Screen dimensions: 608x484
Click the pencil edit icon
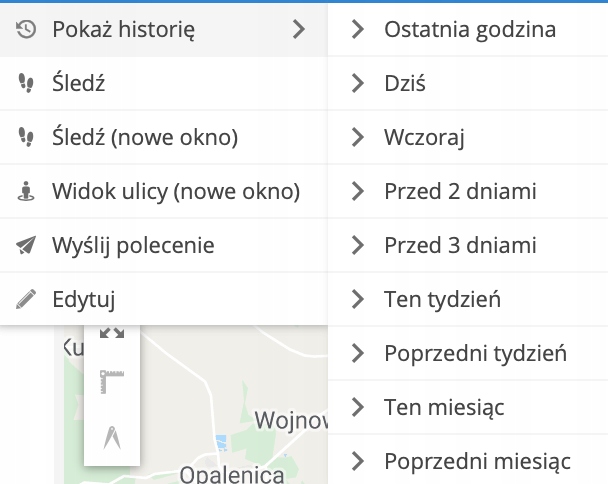26,299
